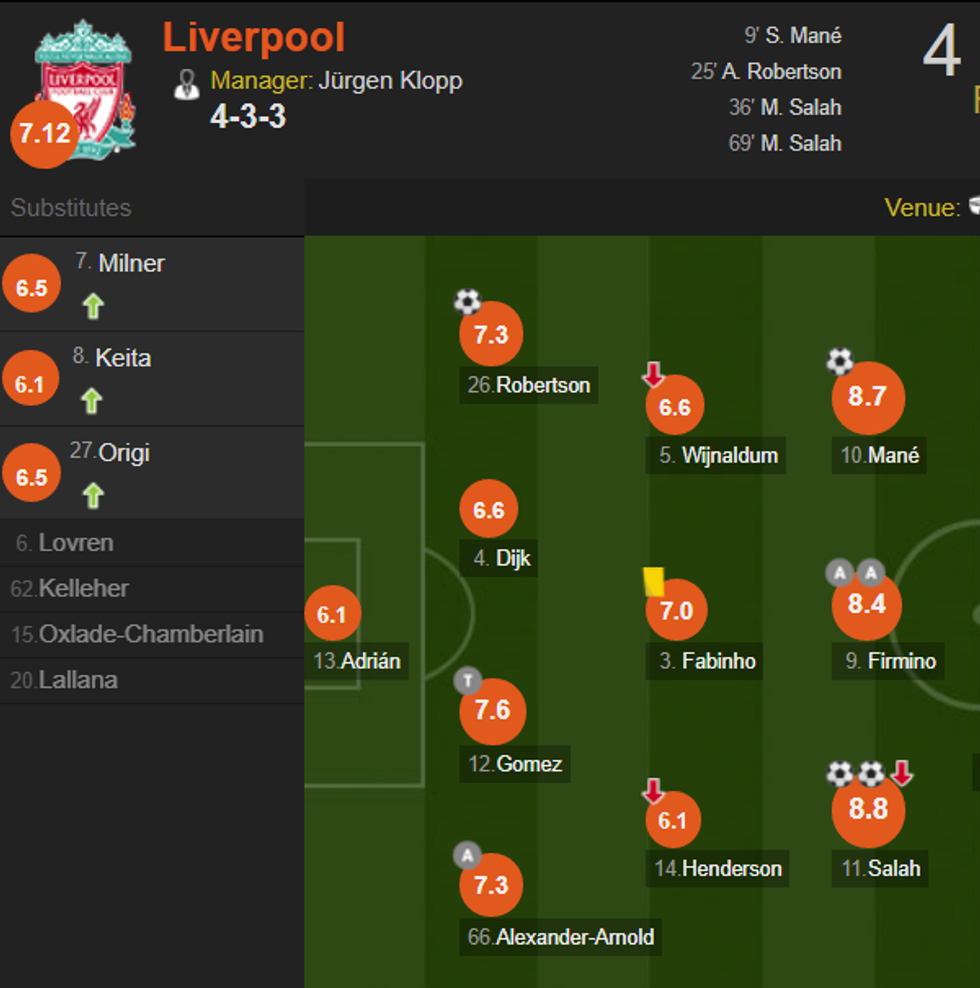Click Liverpool team name heading
This screenshot has height=988, width=980.
tap(254, 38)
